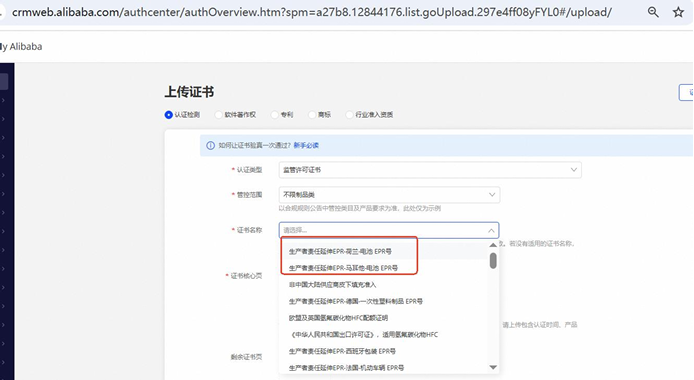Select the option beginning 非中国大陆供应商
Screen dimensions: 694x380
[332, 285]
